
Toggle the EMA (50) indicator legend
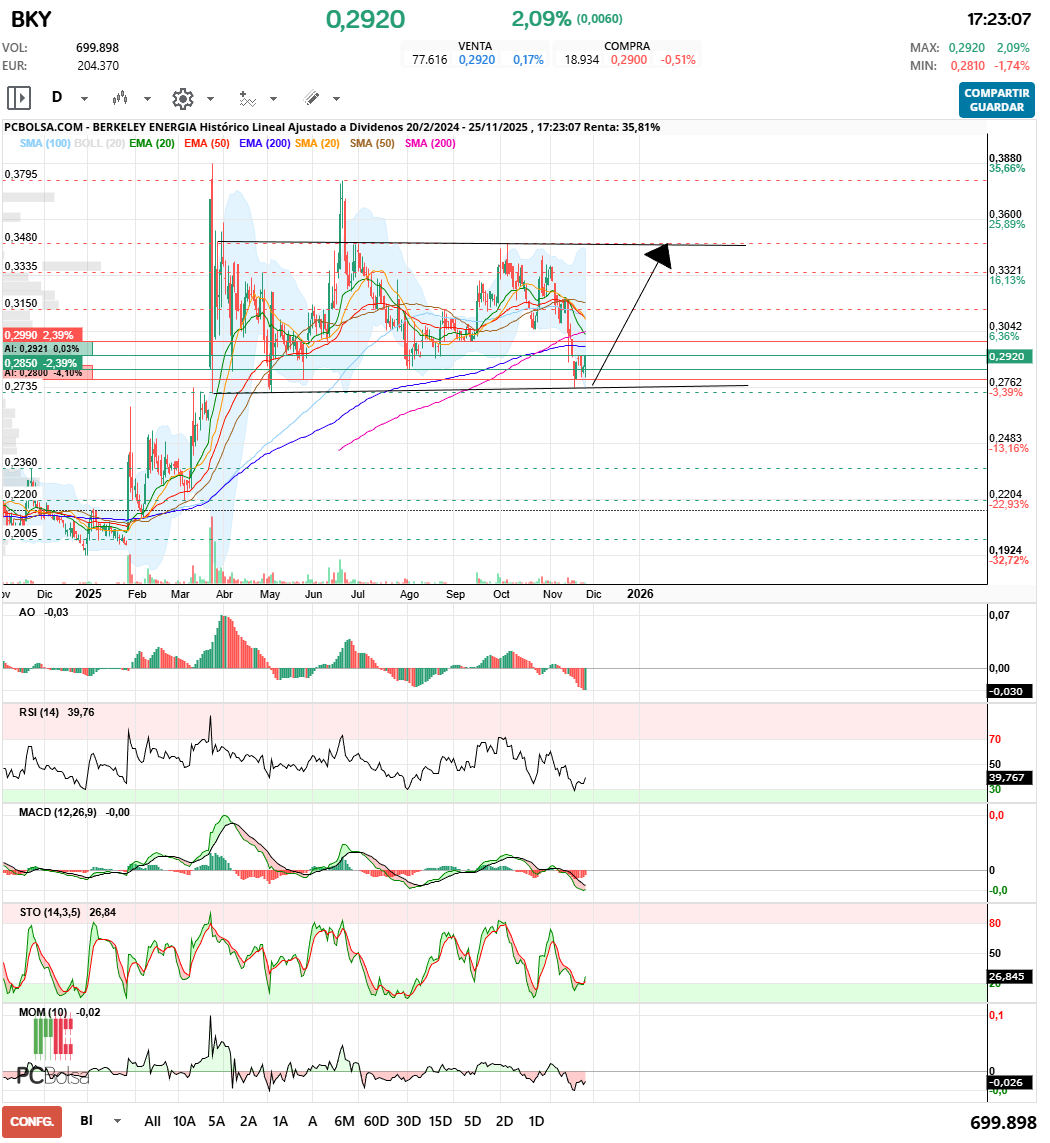coord(206,144)
